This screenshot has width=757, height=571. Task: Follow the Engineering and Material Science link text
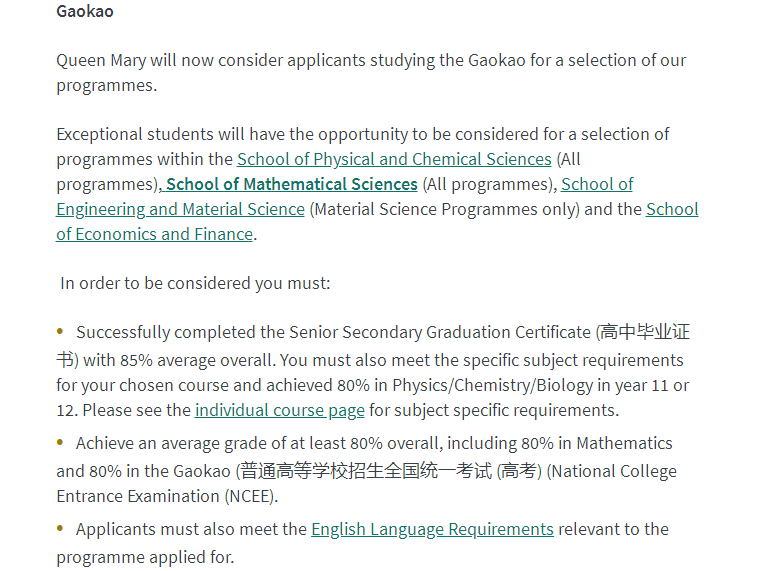(x=181, y=209)
